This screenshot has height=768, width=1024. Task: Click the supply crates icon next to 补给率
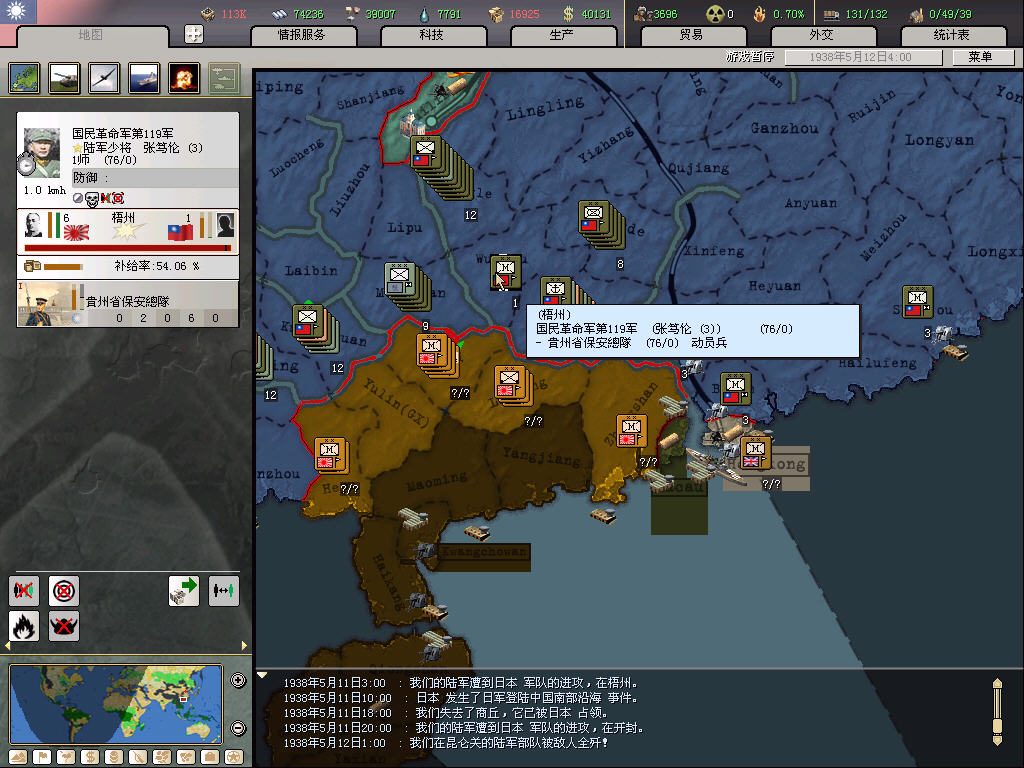33,266
